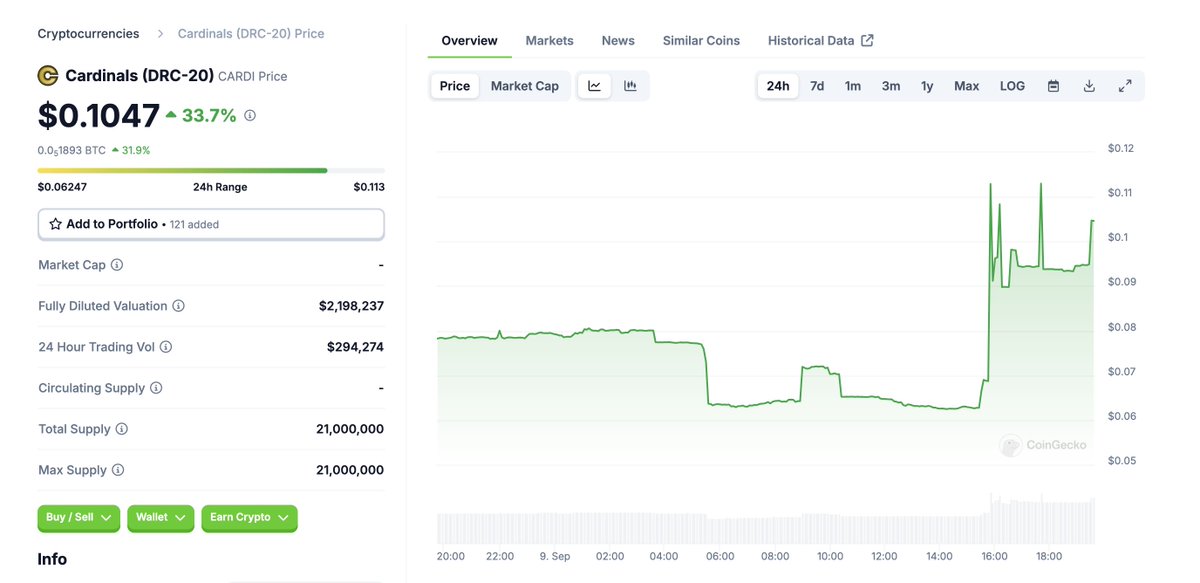Open Historical Data external link tab
Screen dimensions: 1200x583
(x=820, y=41)
